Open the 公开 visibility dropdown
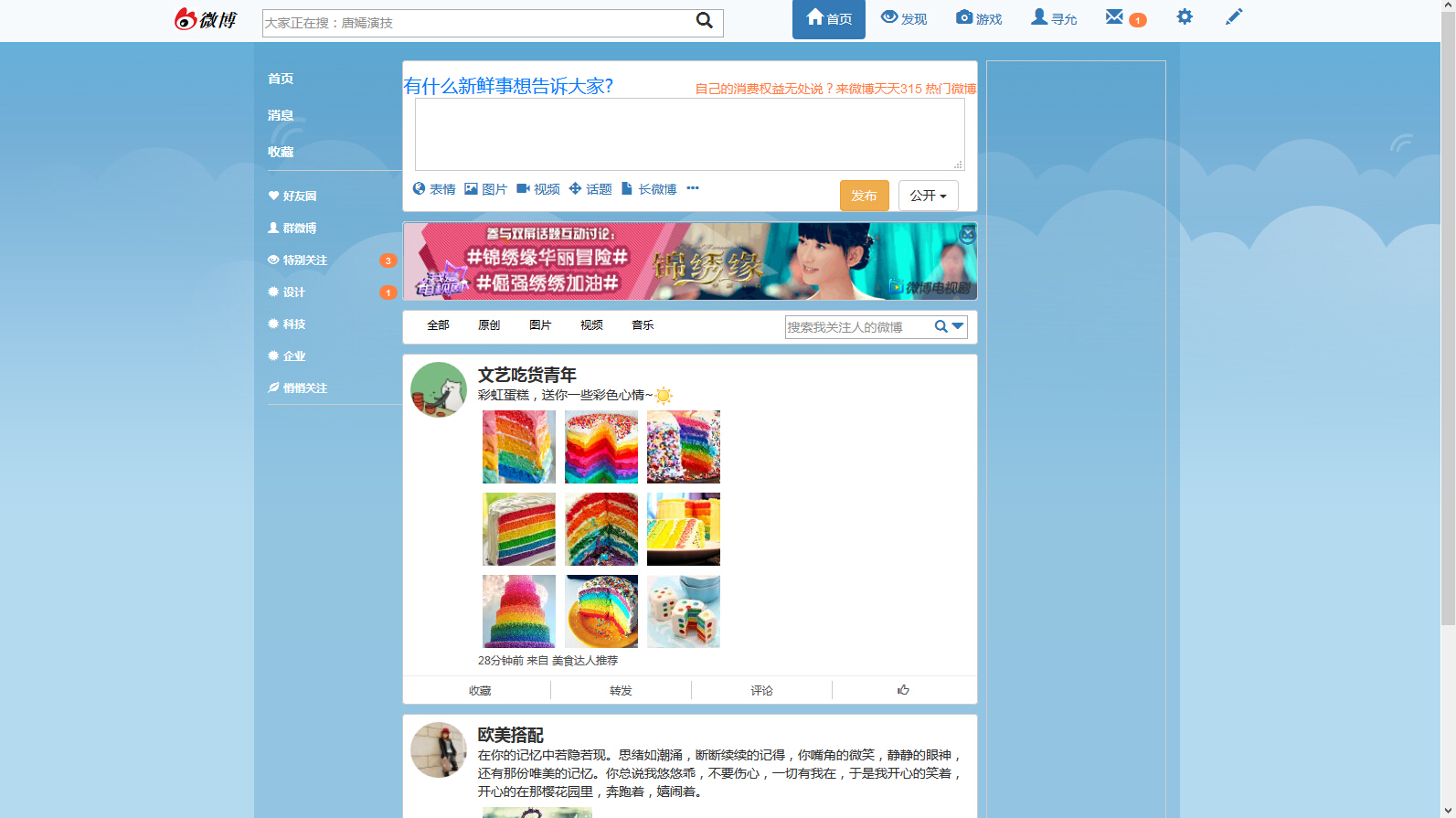This screenshot has width=1456, height=818. coord(929,196)
